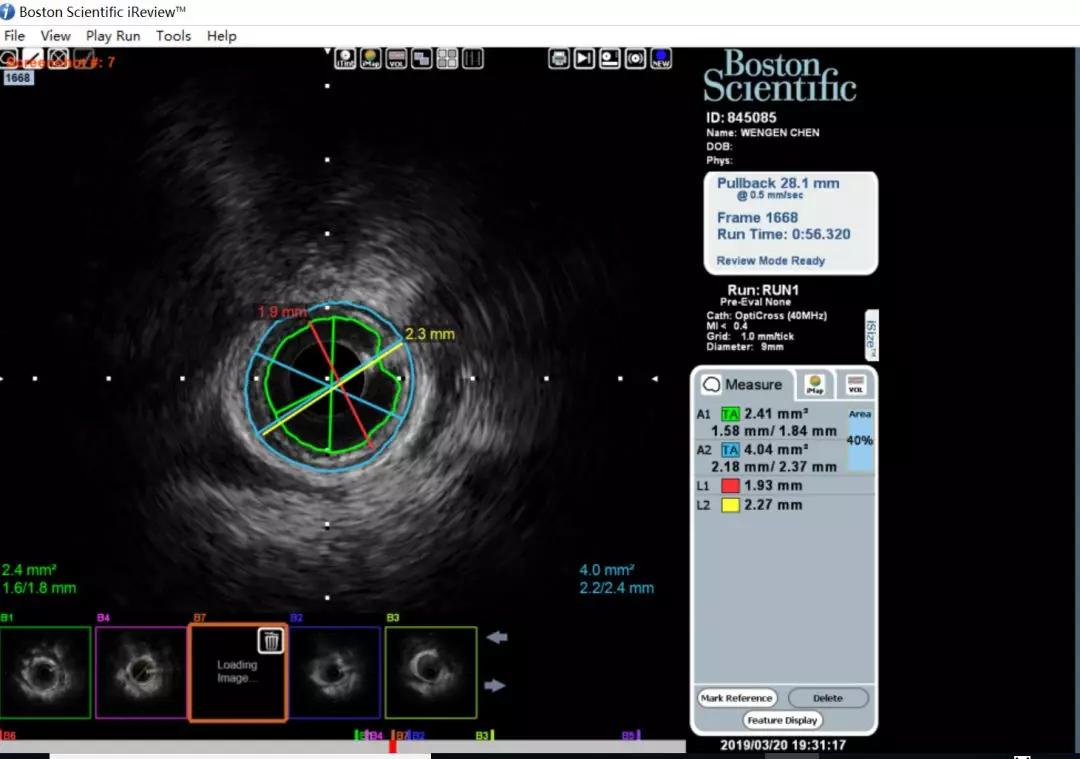Click the Mark Reference button
This screenshot has height=759, width=1080.
[736, 698]
